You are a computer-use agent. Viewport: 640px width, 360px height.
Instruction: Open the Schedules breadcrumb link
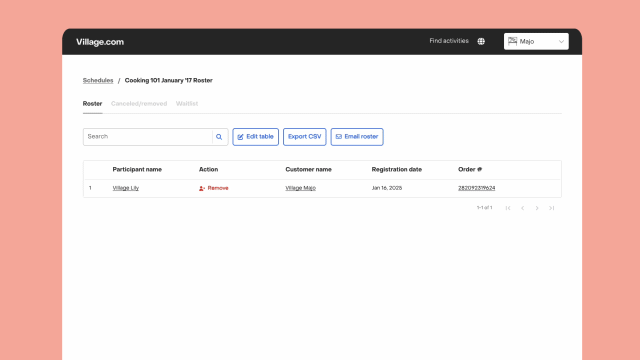tap(98, 80)
